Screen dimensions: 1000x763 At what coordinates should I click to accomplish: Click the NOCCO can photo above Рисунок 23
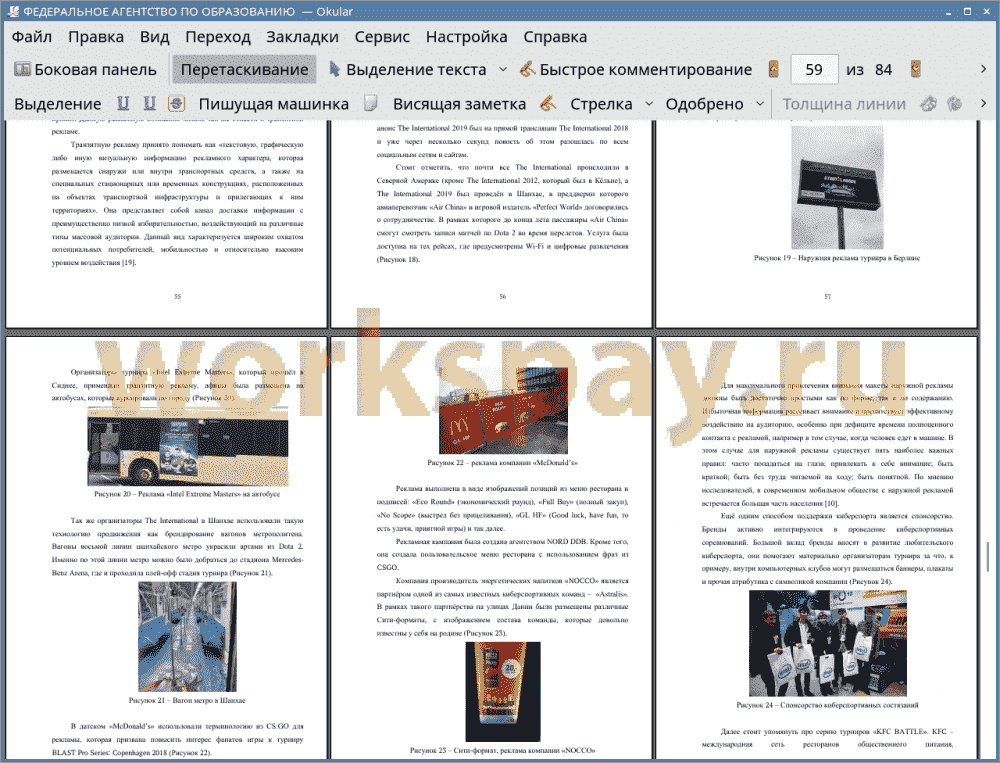coord(503,692)
